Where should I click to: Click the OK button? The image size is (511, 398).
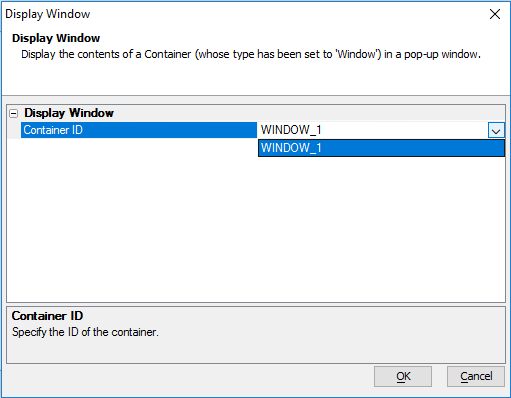[x=403, y=376]
